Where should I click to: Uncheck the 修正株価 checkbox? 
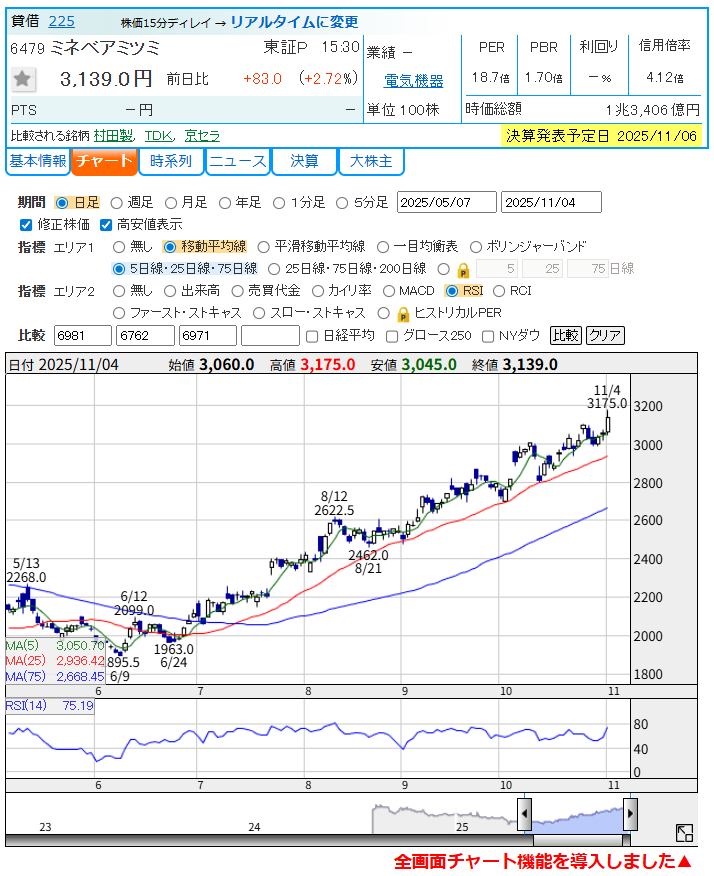pos(26,225)
